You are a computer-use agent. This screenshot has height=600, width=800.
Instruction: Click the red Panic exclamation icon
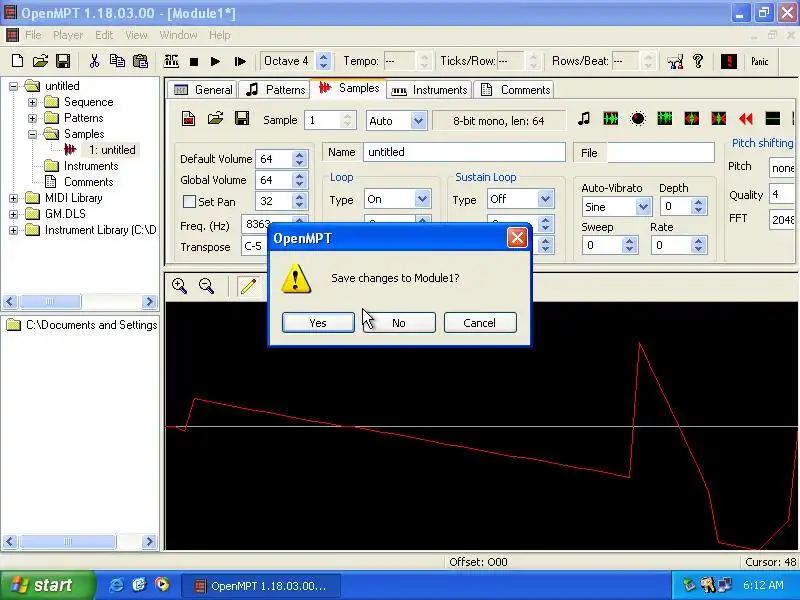[729, 62]
